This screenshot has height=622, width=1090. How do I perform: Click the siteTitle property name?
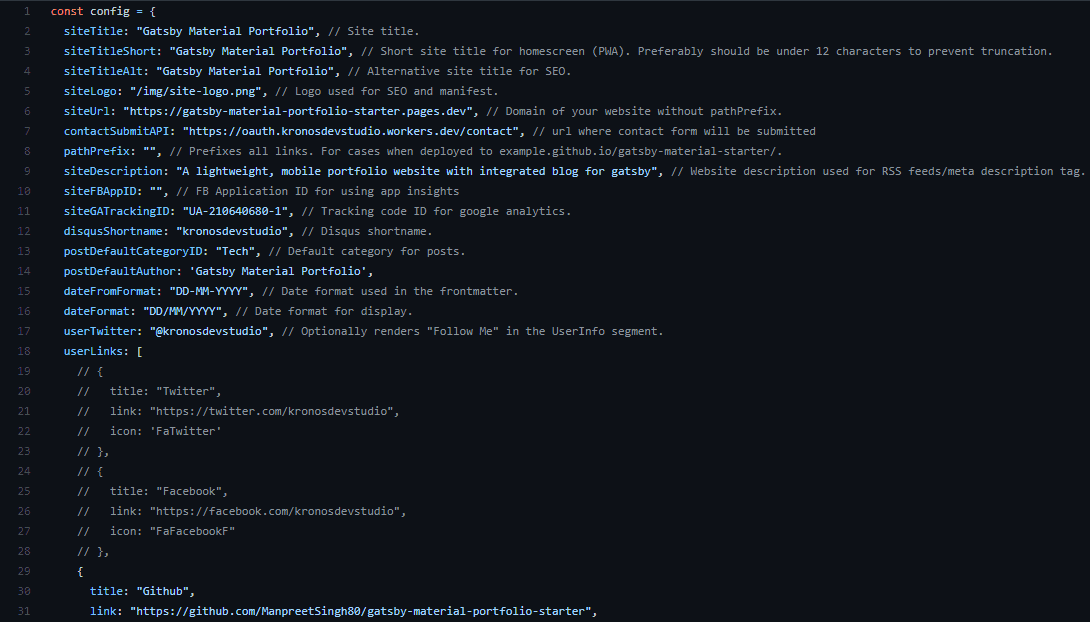(95, 31)
